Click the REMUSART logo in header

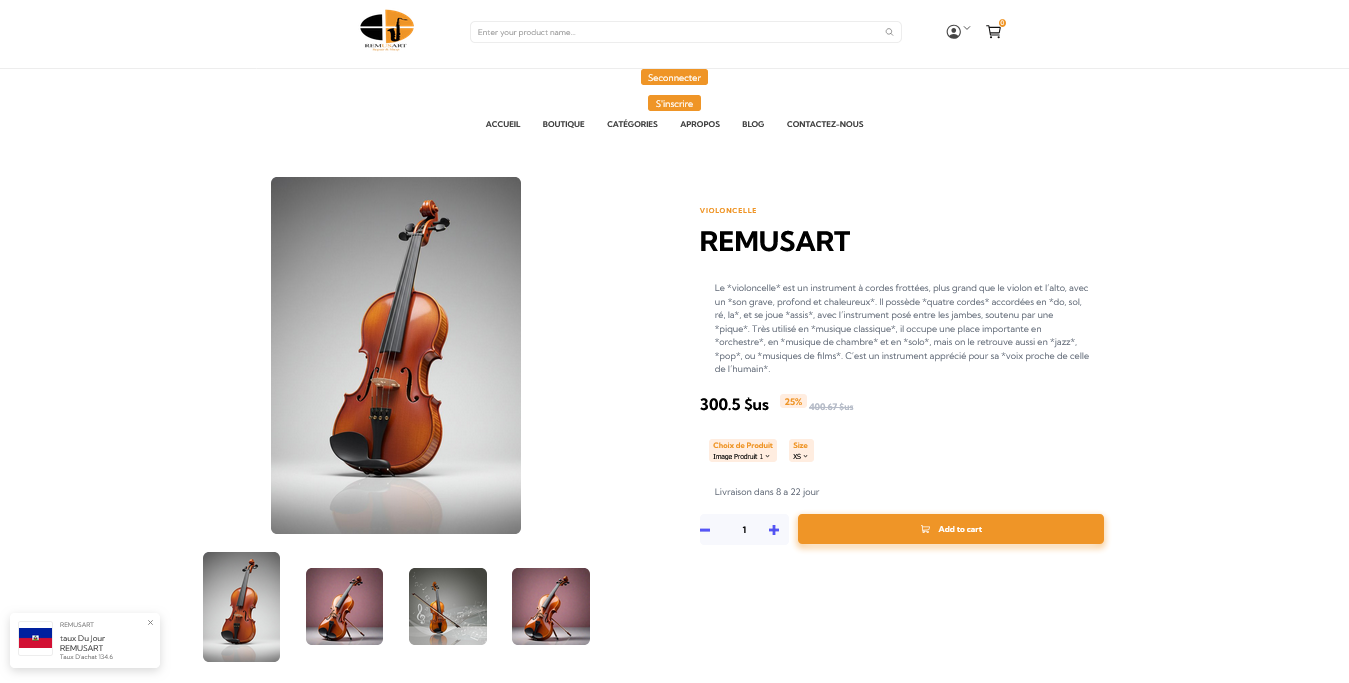(x=387, y=31)
